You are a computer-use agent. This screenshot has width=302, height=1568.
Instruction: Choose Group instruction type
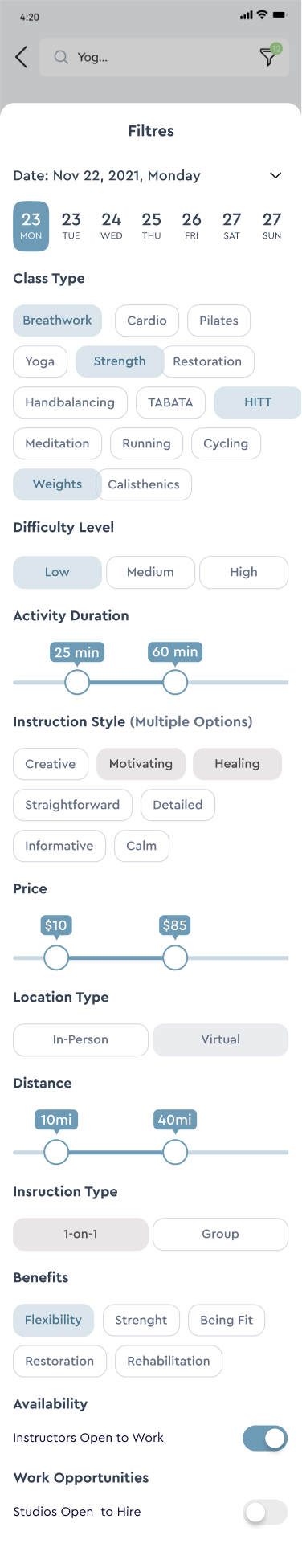(x=220, y=1234)
